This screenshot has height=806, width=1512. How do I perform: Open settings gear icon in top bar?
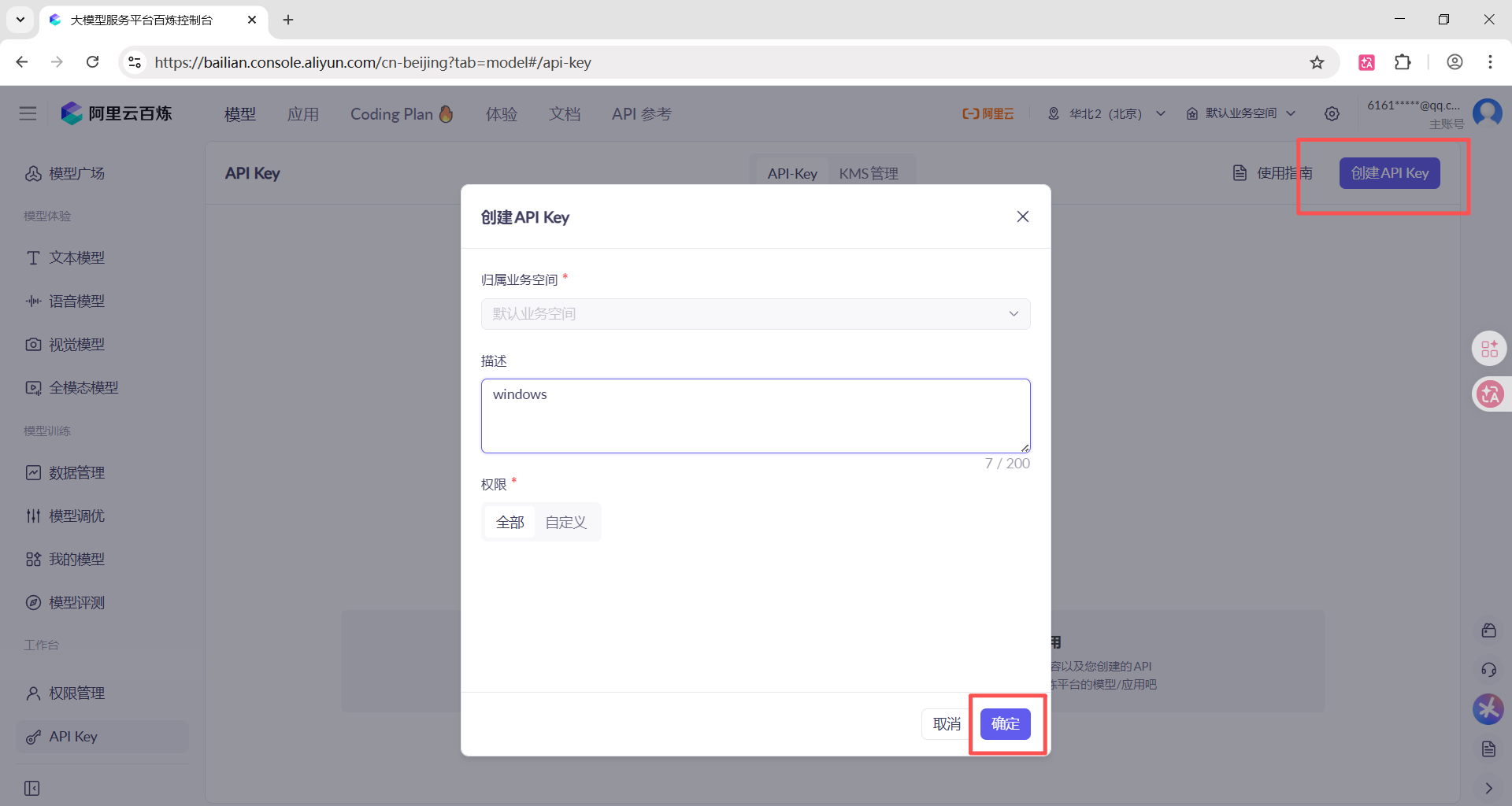click(x=1332, y=114)
